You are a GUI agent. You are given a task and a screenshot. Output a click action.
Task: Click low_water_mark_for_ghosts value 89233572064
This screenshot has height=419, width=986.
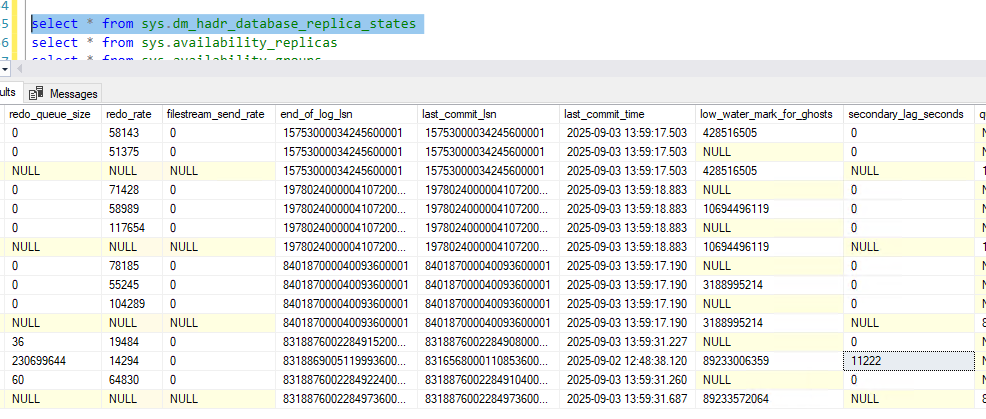pyautogui.click(x=770, y=399)
